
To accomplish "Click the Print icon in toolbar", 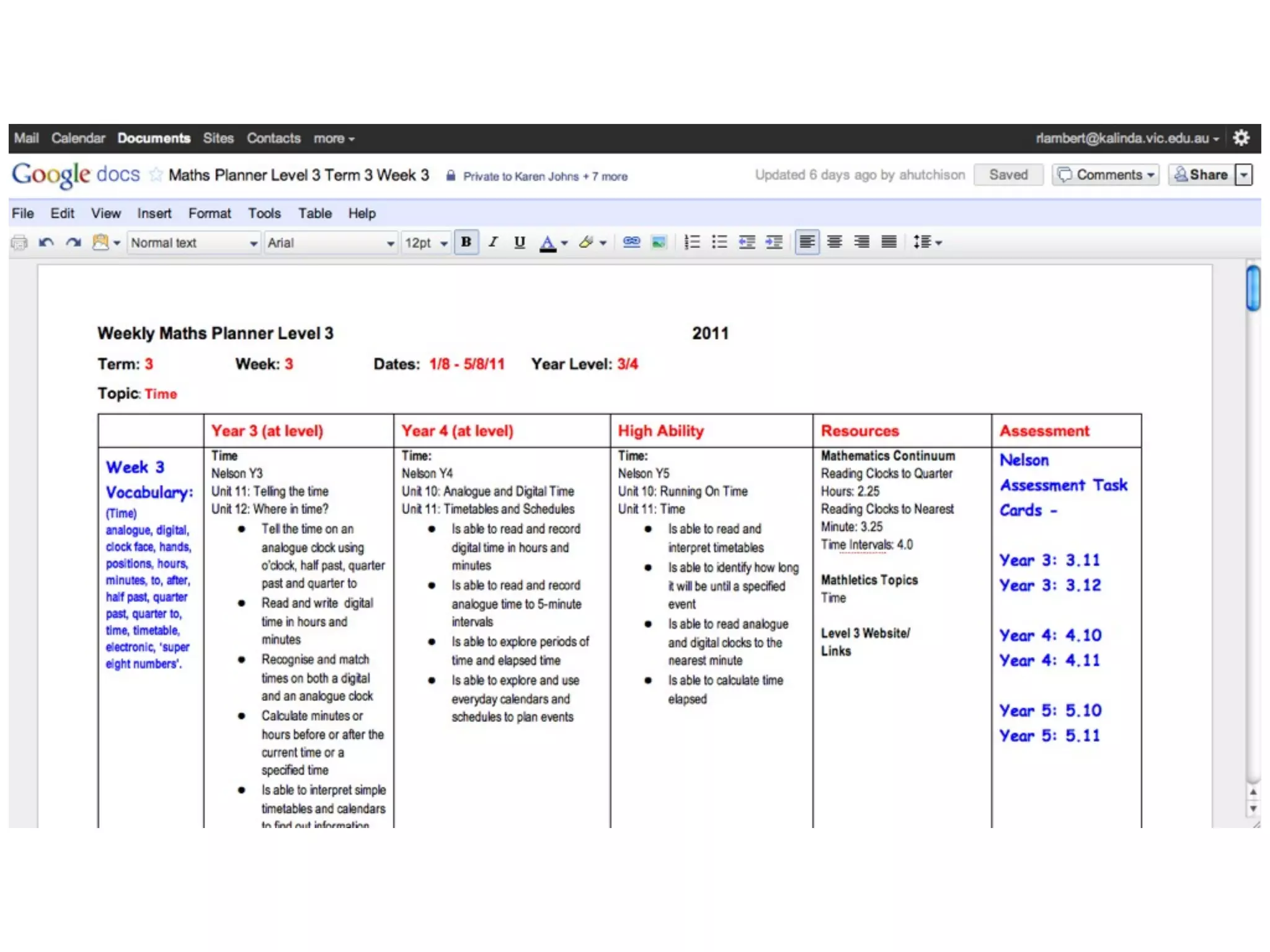I will pos(19,242).
